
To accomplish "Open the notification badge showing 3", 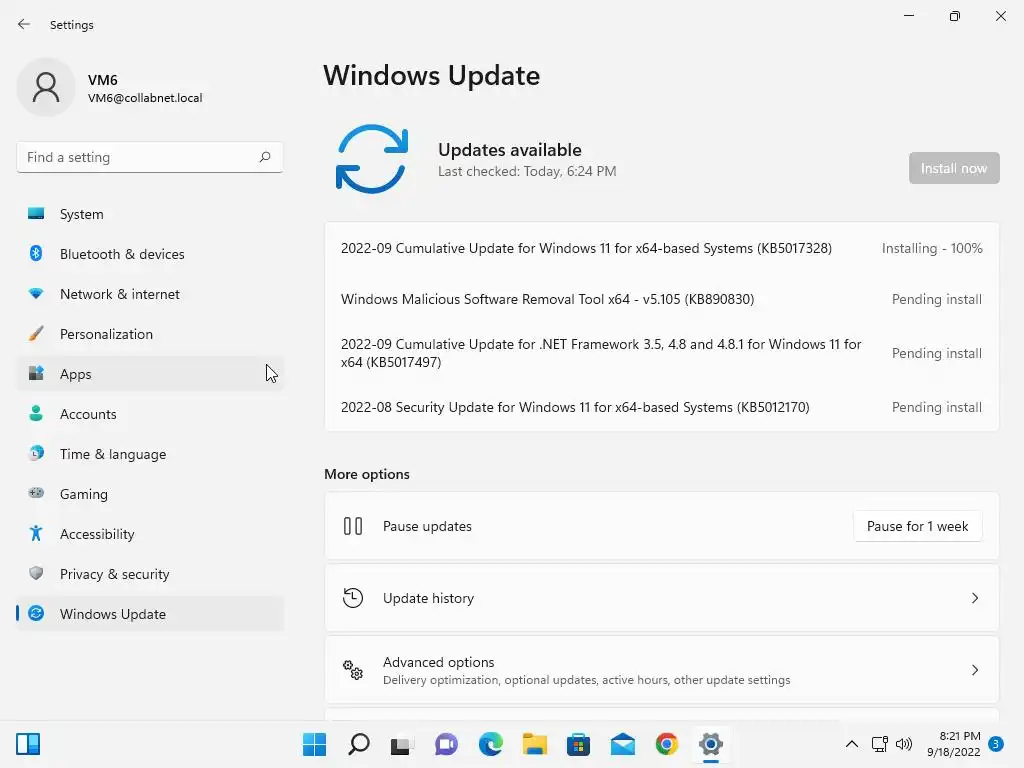I will tap(995, 743).
